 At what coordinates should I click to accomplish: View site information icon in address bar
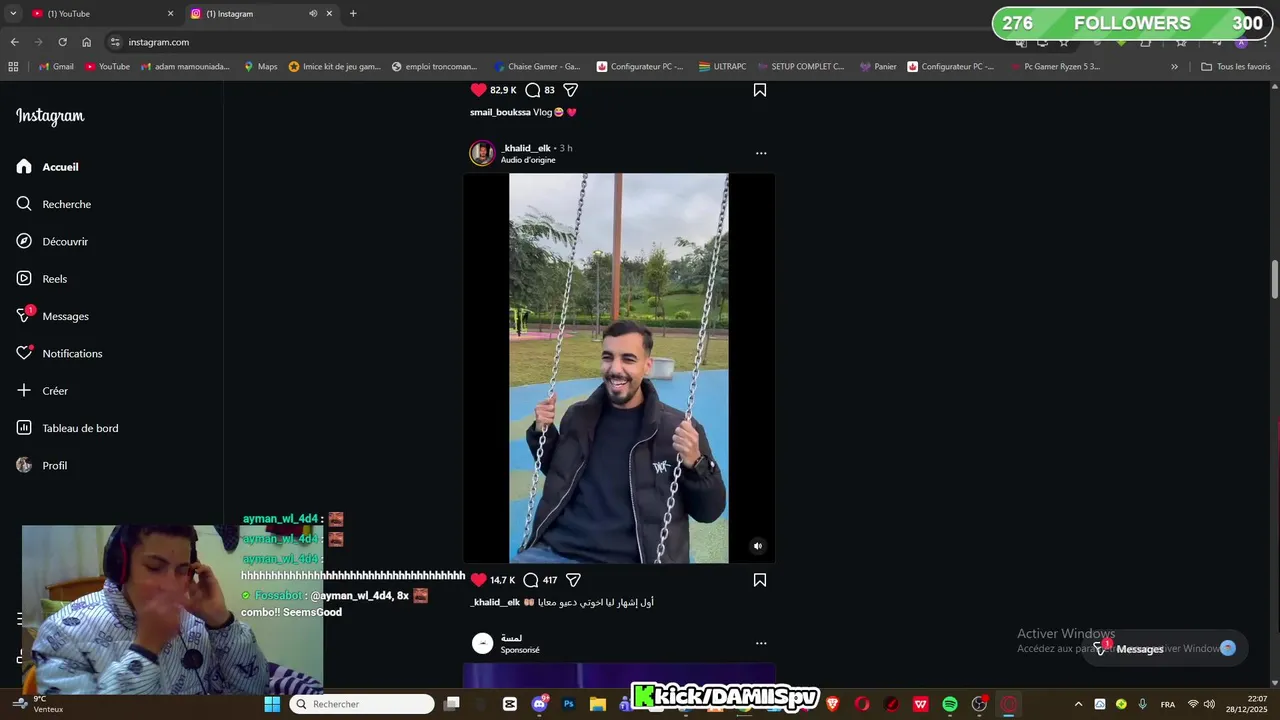click(x=115, y=42)
